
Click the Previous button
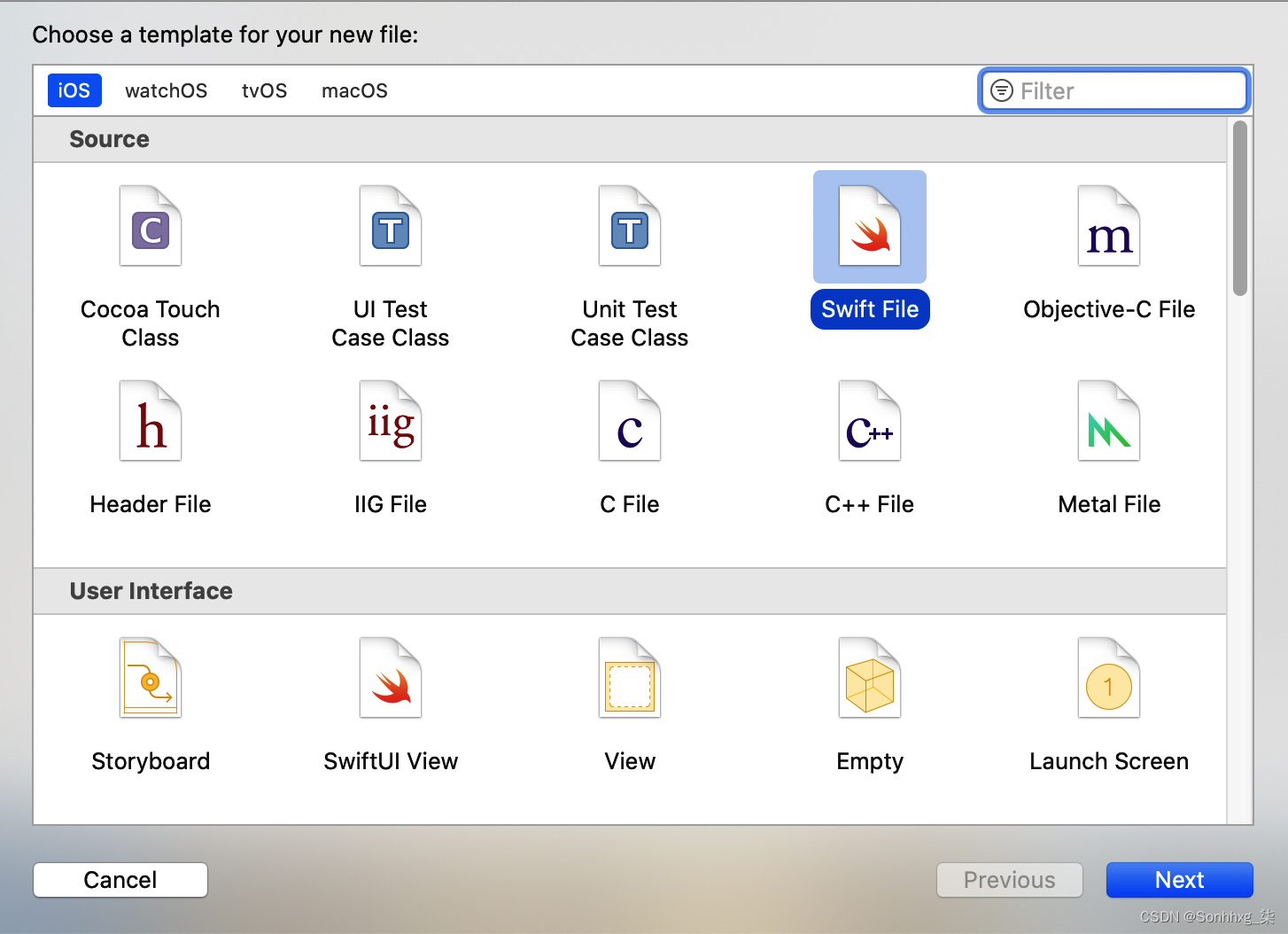click(x=1010, y=880)
